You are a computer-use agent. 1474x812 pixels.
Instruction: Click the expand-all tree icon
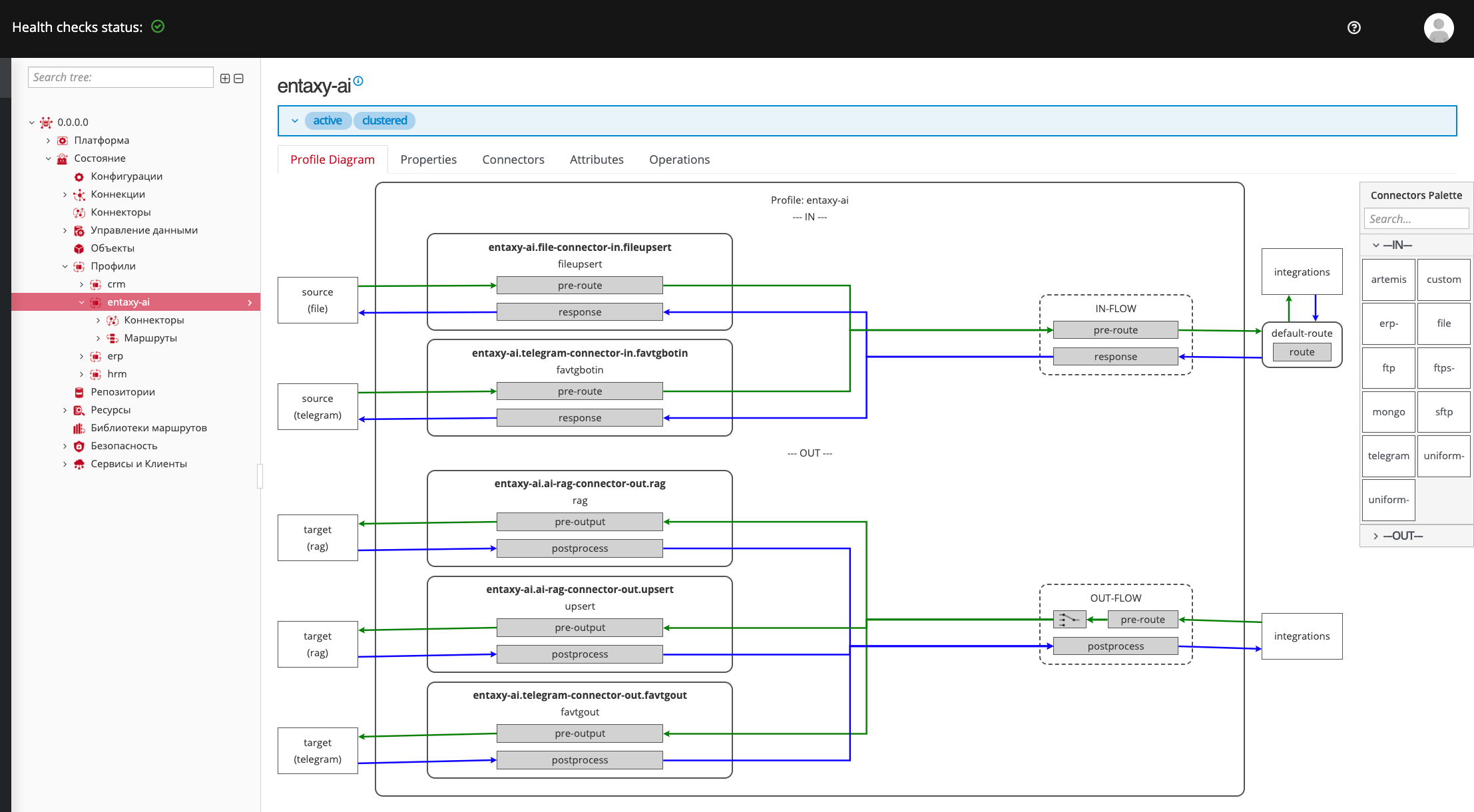click(225, 79)
